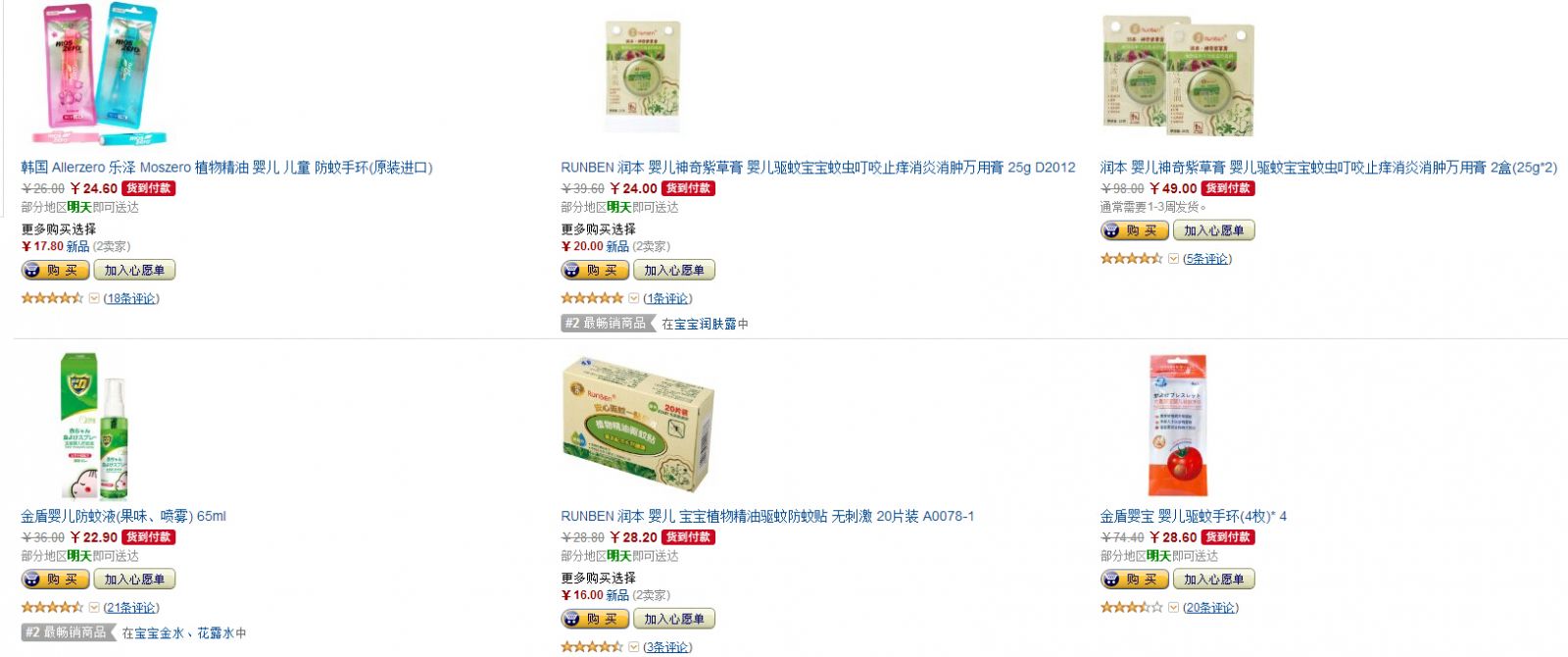
Task: Open the green RUNBEN 20-patch box image
Action: (x=638, y=424)
